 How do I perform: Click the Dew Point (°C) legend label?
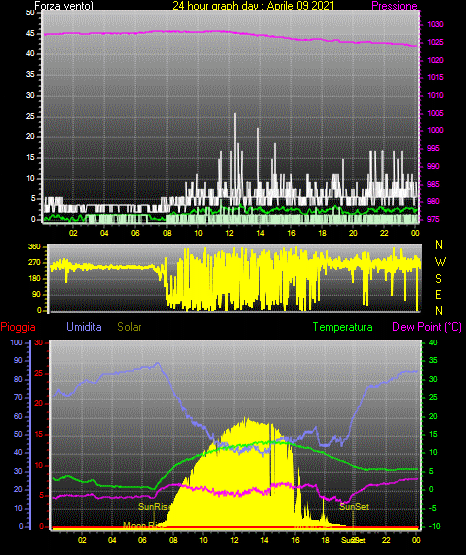(x=427, y=327)
